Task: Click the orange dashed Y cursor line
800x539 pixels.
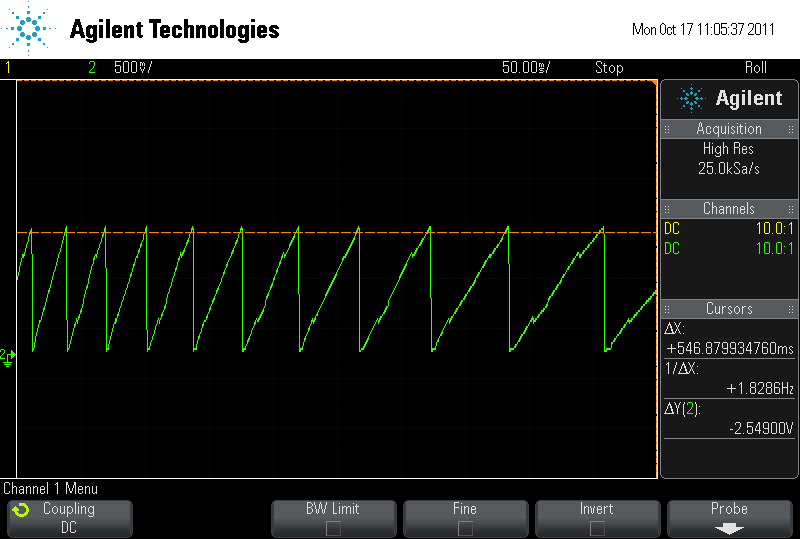Action: pyautogui.click(x=337, y=232)
